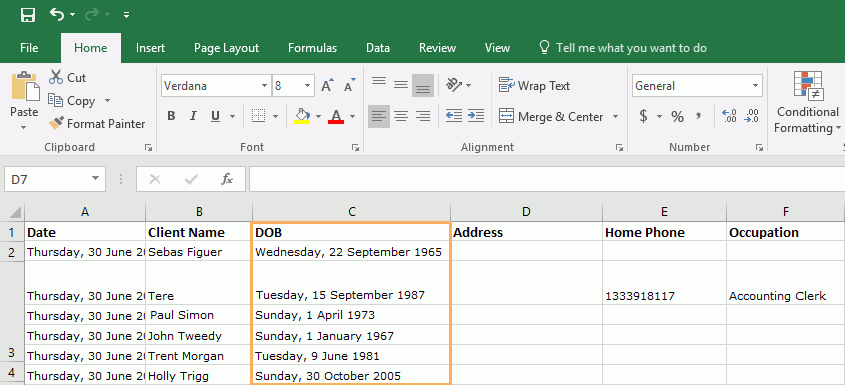Open Conditional Formatting menu
845x385 pixels.
click(x=807, y=102)
